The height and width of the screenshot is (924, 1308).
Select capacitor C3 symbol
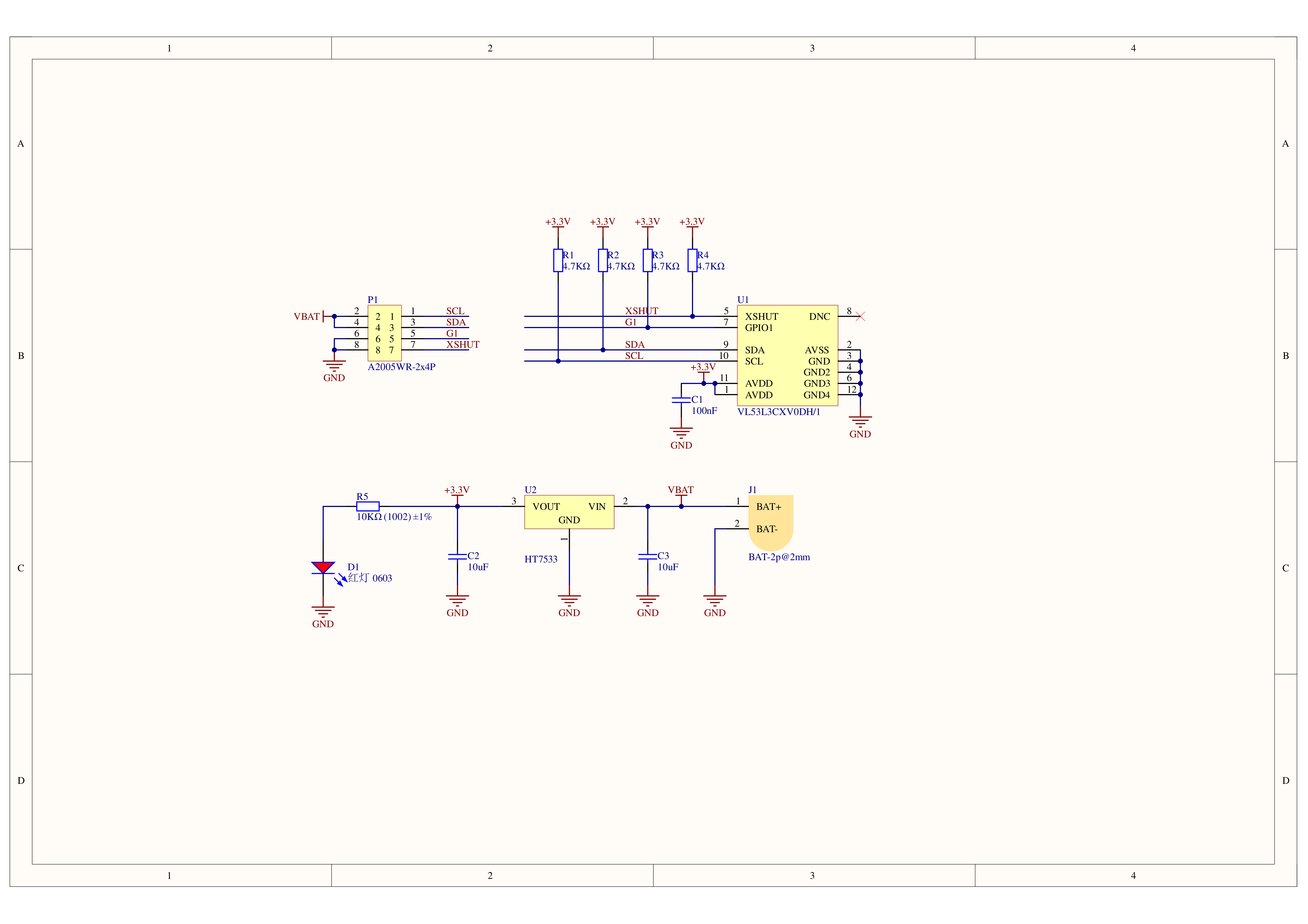(x=648, y=557)
